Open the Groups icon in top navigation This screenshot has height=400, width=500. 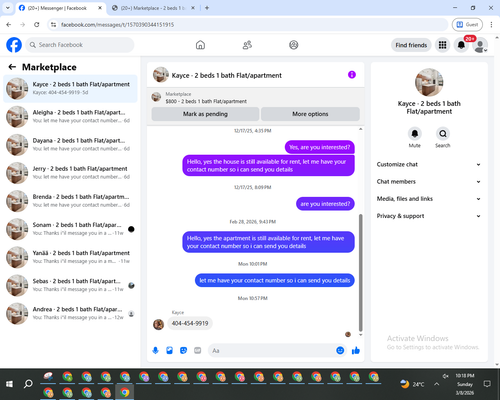[x=294, y=45]
